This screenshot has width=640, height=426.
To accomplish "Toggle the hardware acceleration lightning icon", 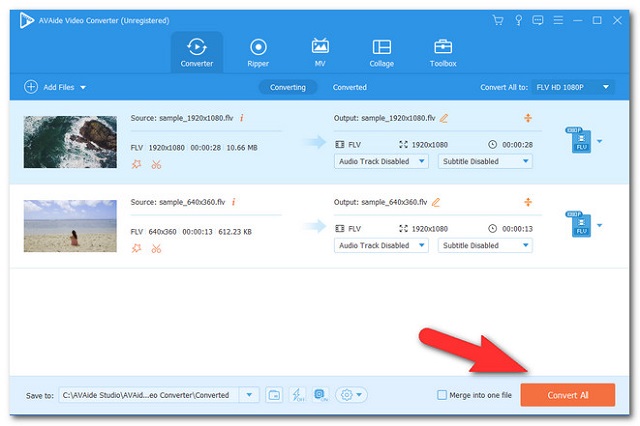I will (297, 395).
